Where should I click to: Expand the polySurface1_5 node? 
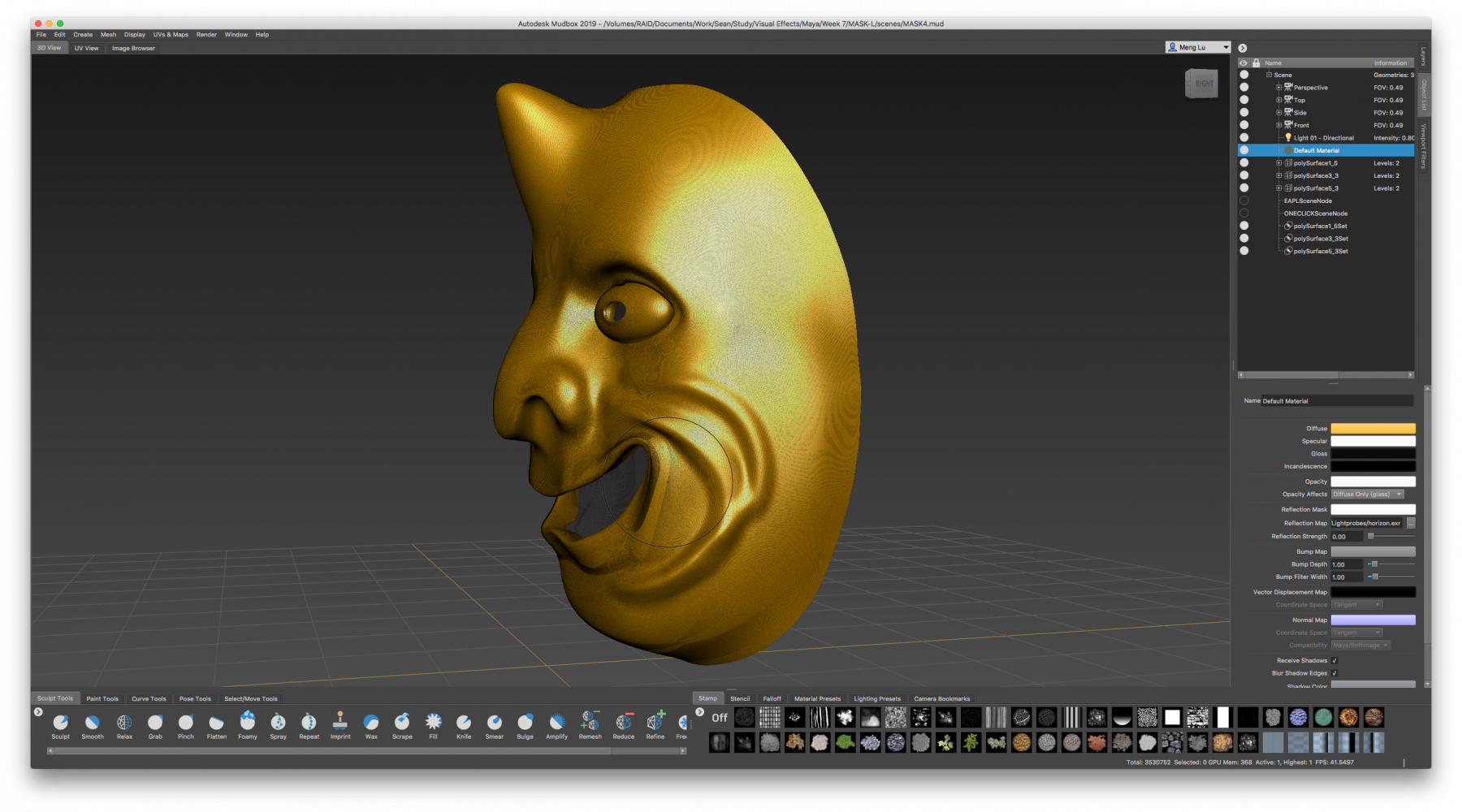(x=1278, y=162)
